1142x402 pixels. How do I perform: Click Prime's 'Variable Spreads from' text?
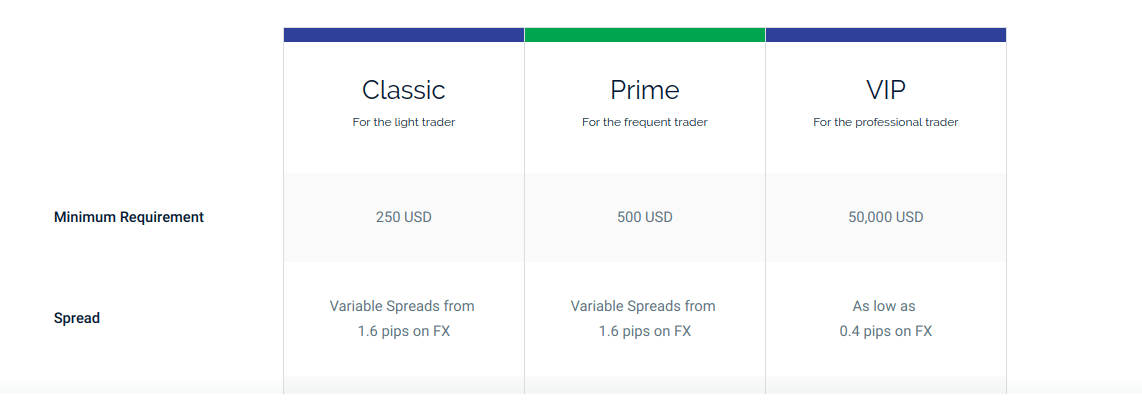[x=643, y=306]
